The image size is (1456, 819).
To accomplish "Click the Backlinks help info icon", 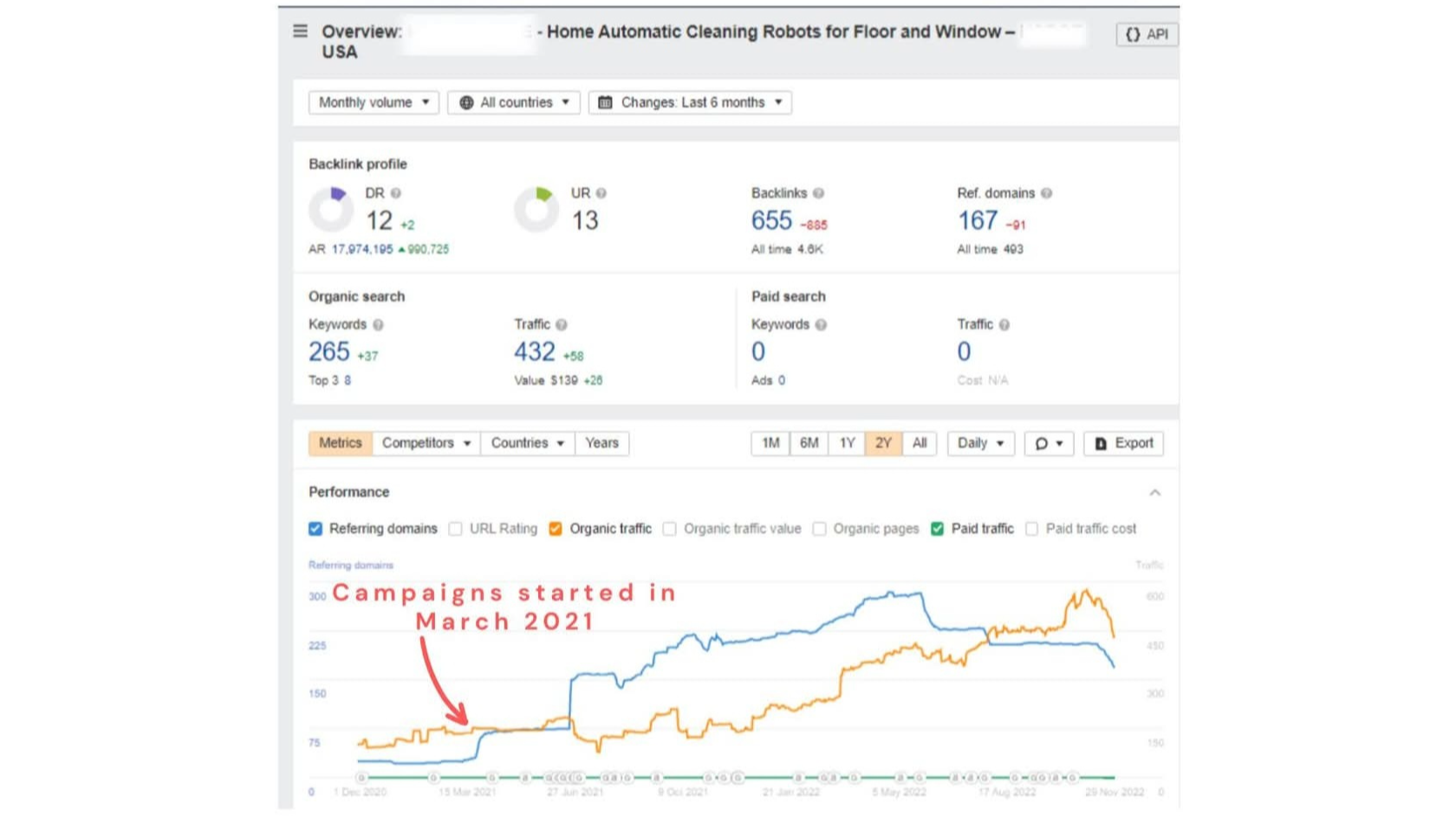I will tap(818, 193).
